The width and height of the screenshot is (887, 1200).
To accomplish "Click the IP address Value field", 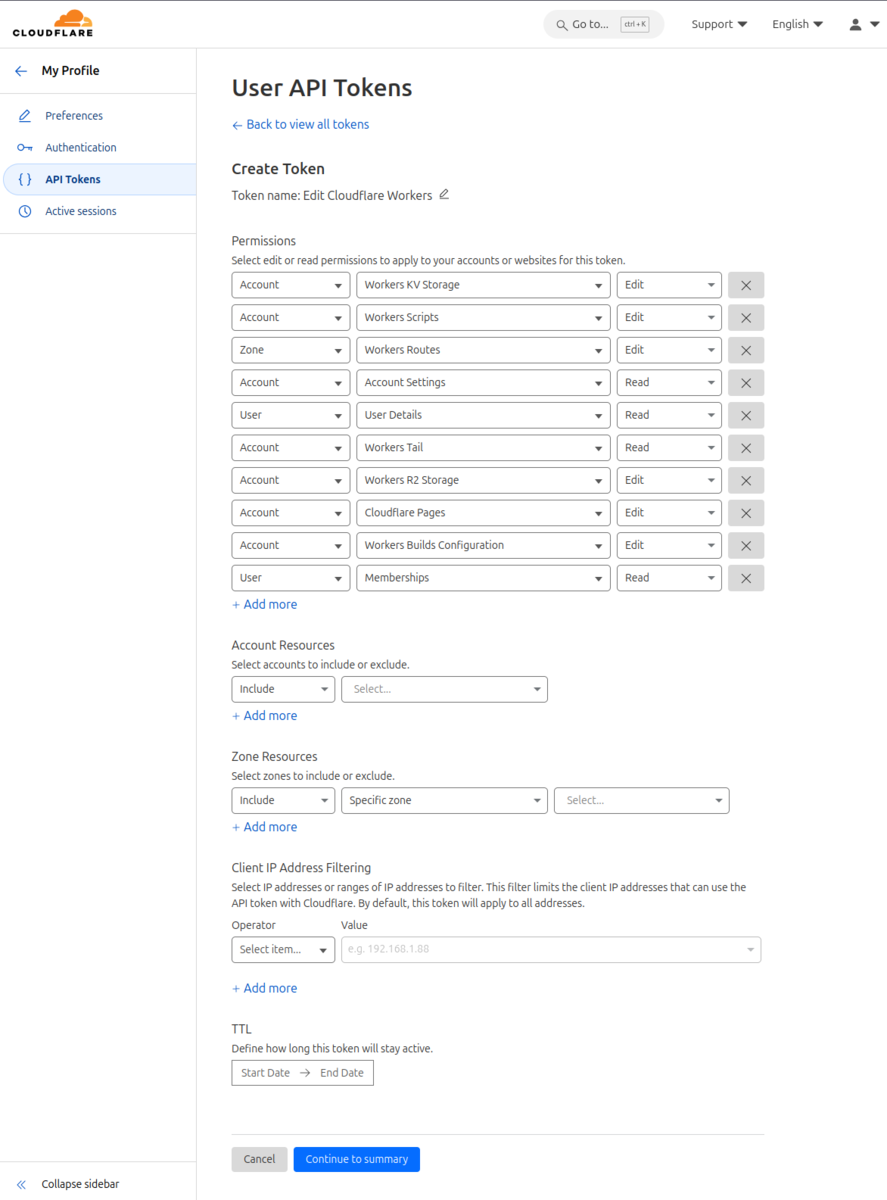I will [x=551, y=949].
